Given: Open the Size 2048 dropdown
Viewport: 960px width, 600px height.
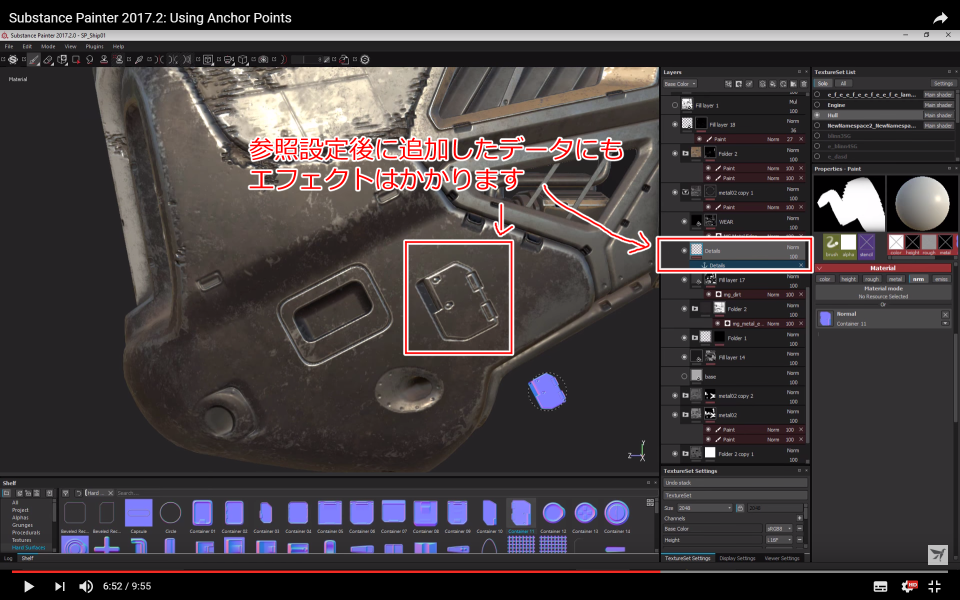Looking at the screenshot, I should 705,508.
